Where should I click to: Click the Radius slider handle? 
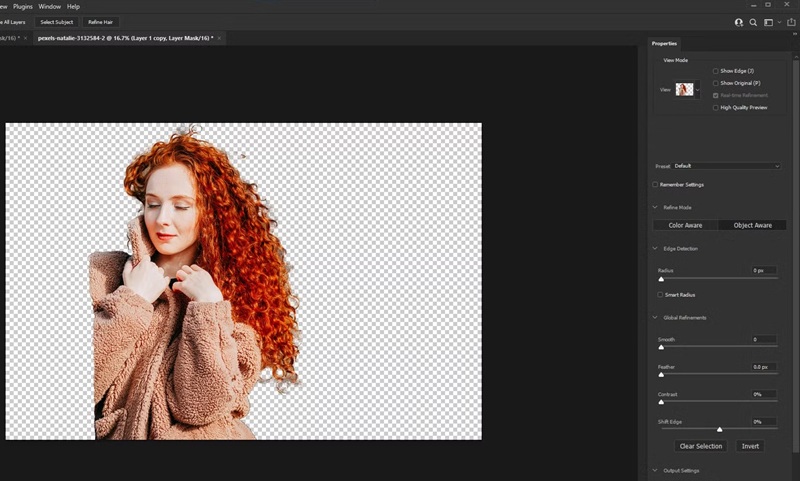coord(661,279)
